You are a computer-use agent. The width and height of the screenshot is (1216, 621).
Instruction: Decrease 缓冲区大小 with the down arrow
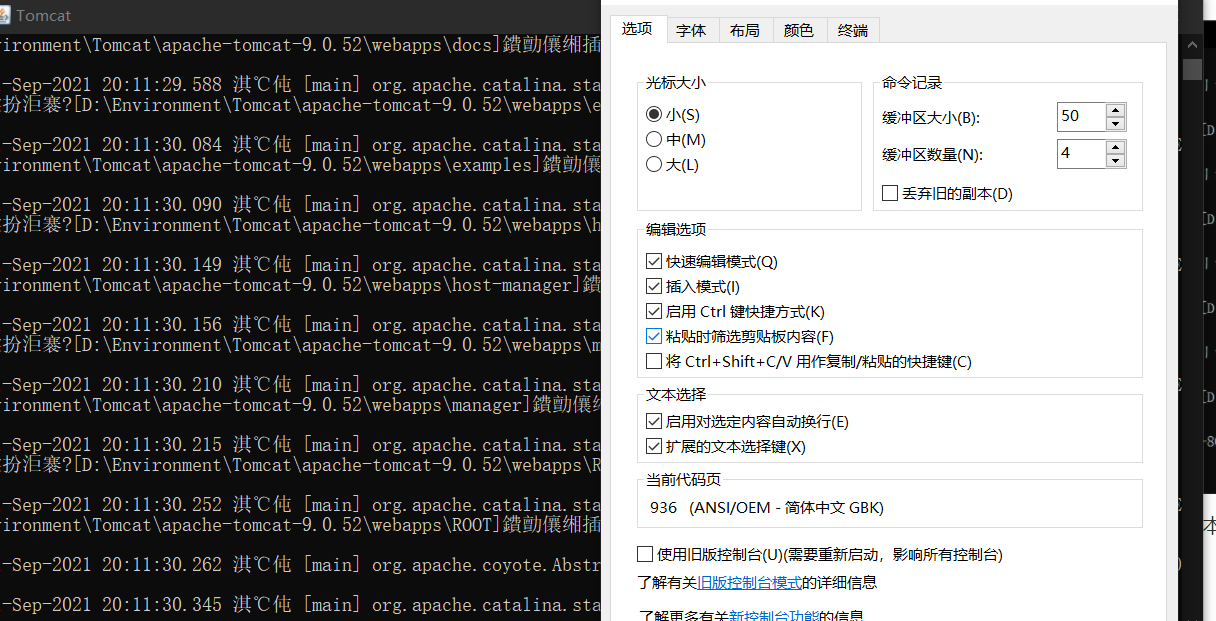pyautogui.click(x=1116, y=123)
